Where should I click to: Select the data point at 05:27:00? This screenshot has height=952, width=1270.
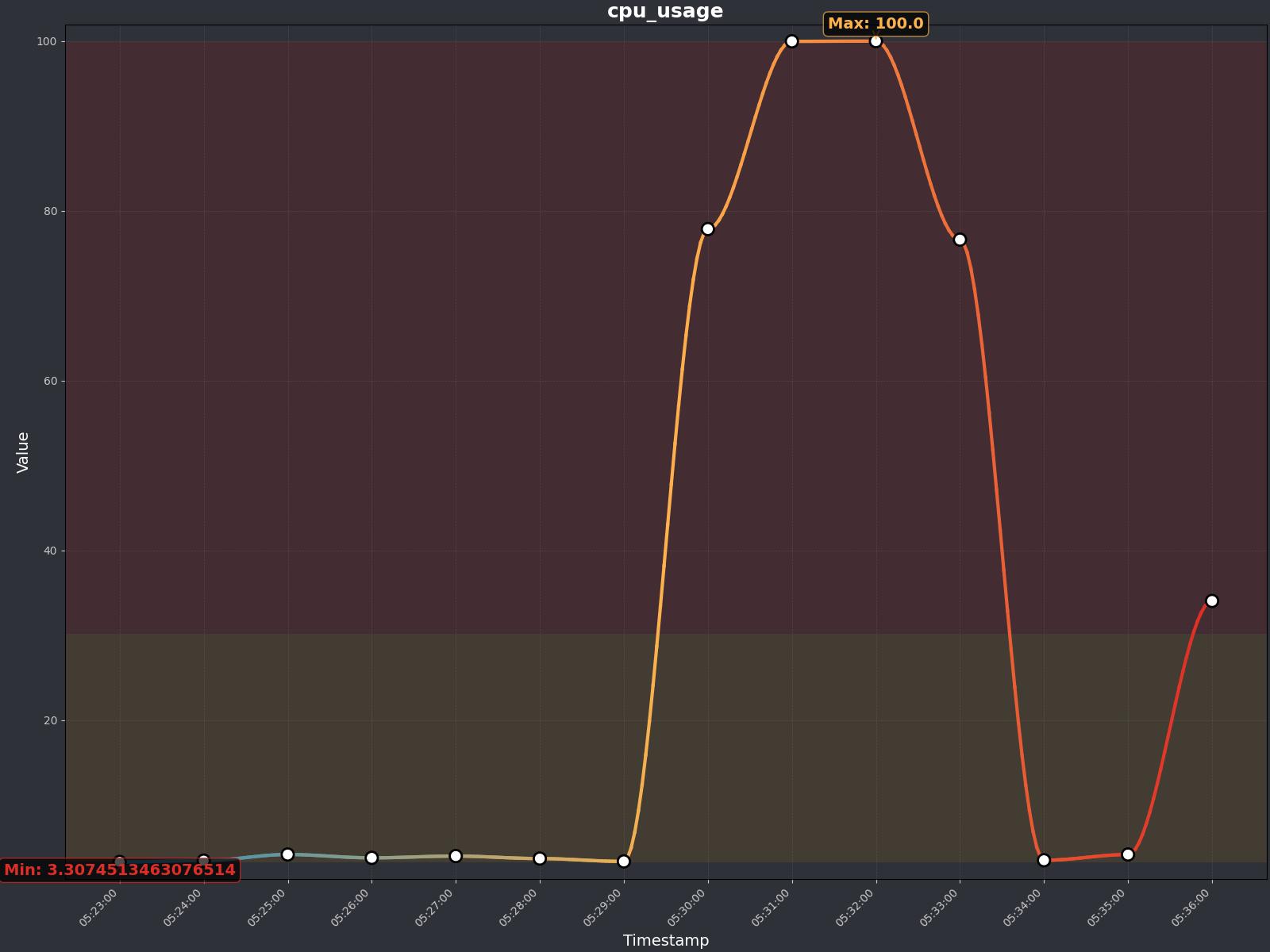click(x=456, y=856)
